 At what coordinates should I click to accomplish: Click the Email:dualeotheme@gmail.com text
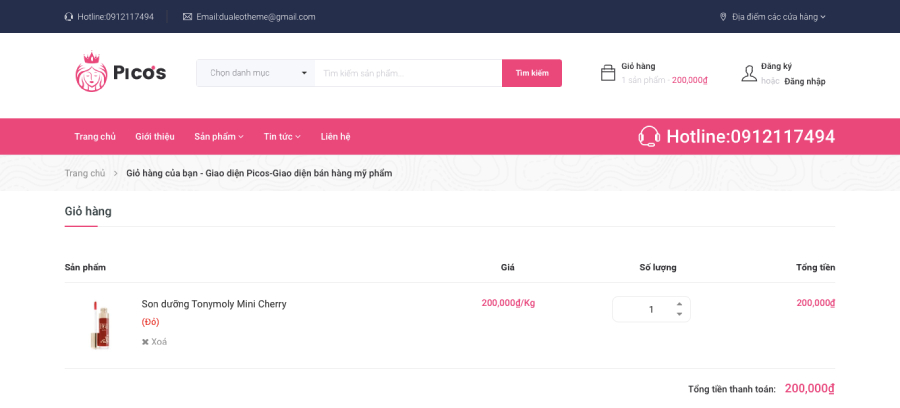tap(255, 17)
